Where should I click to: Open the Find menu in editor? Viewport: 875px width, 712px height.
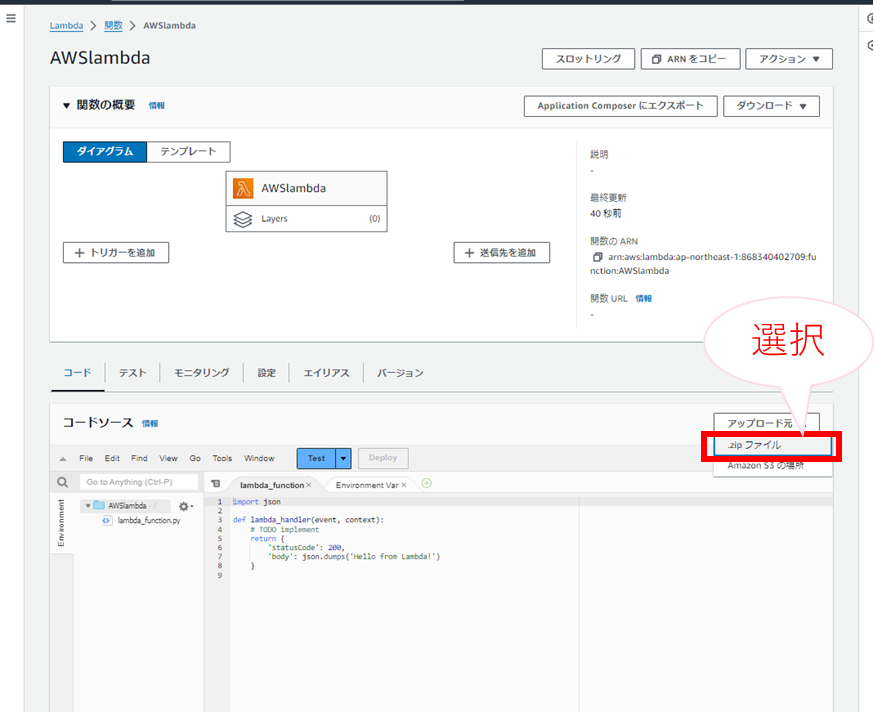139,458
